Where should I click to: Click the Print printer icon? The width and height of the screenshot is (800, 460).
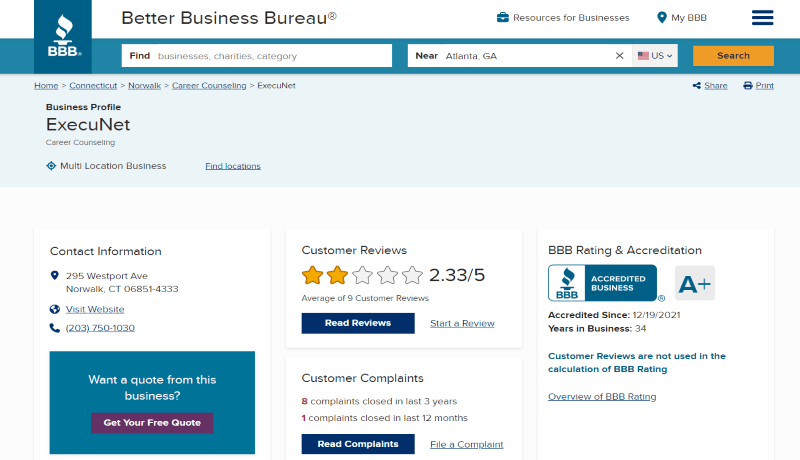click(747, 86)
